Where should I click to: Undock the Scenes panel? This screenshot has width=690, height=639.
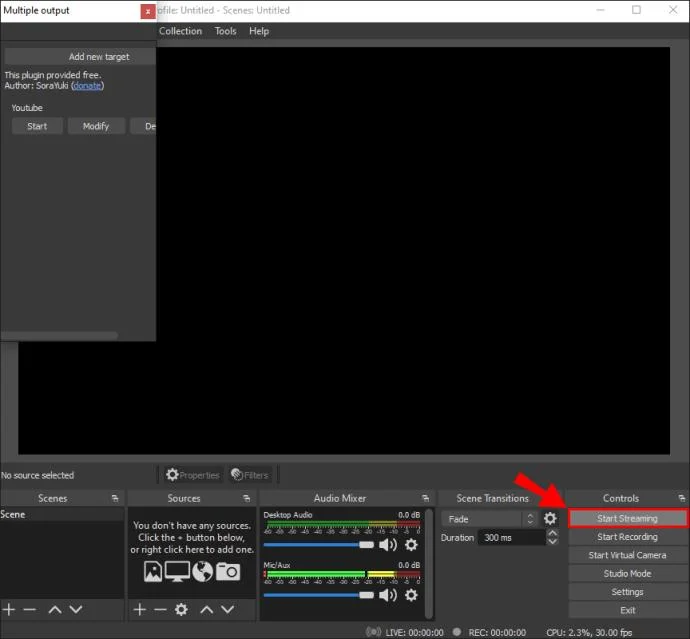coord(115,498)
